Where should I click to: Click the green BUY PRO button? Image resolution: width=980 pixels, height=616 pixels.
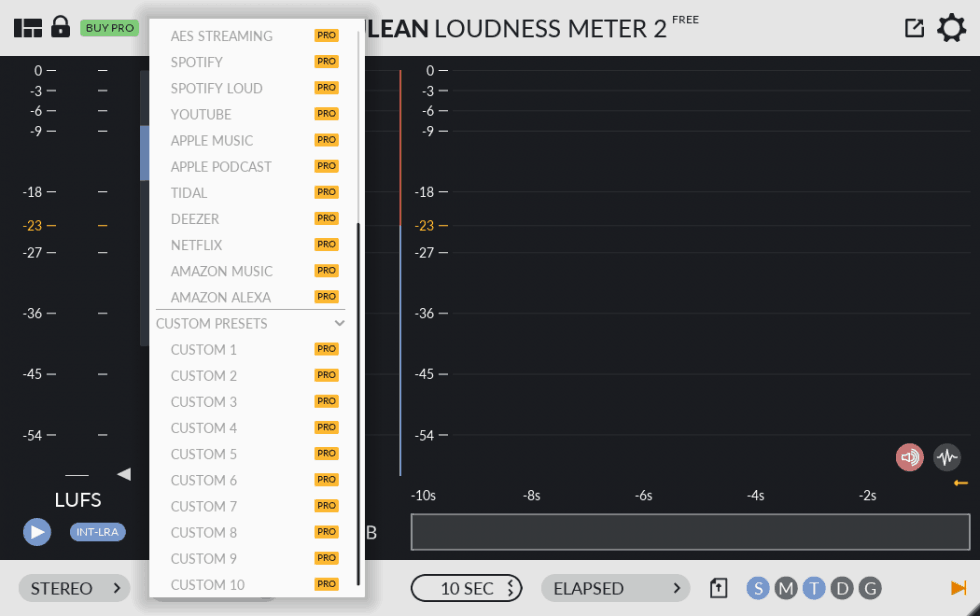tap(109, 28)
